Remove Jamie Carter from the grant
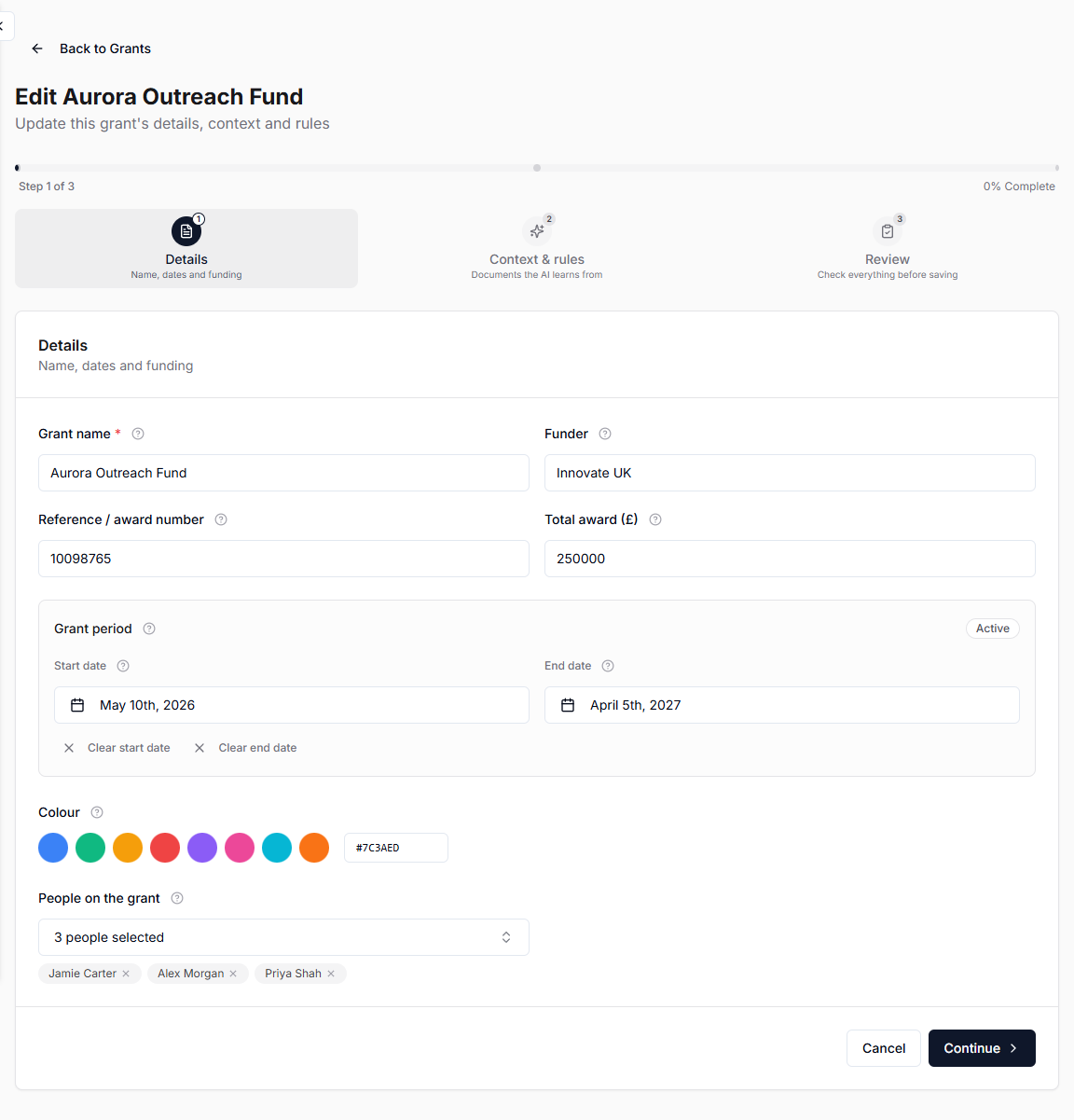Viewport: 1074px width, 1120px height. click(126, 974)
